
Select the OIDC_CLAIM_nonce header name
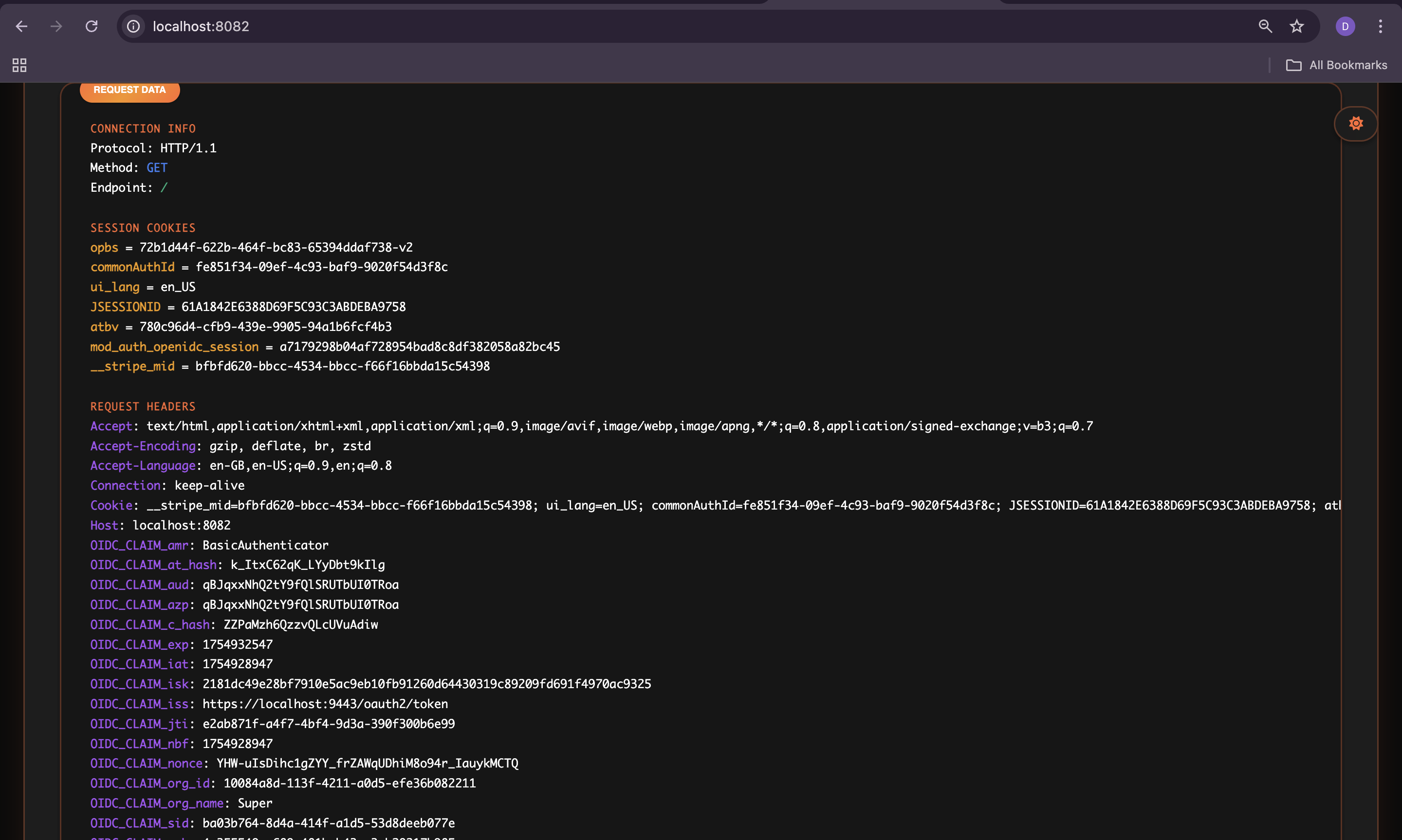[x=146, y=764]
